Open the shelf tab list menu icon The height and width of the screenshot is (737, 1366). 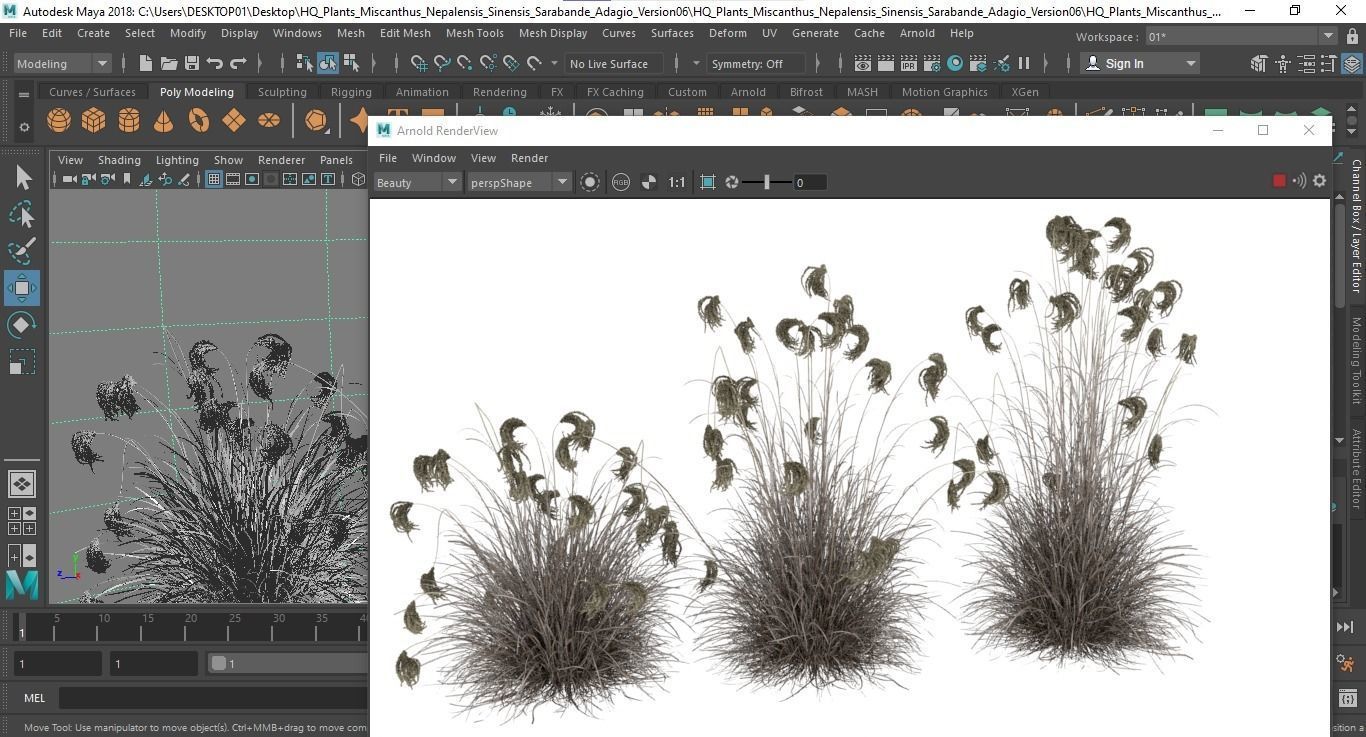tap(24, 94)
